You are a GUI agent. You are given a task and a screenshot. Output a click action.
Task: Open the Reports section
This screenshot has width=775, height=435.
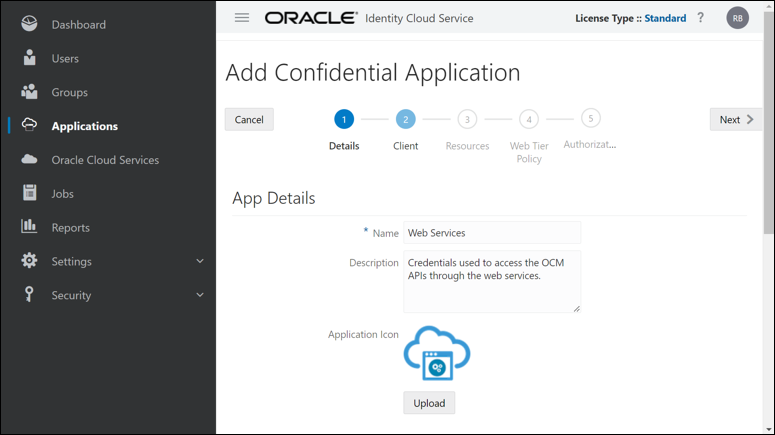coord(71,228)
